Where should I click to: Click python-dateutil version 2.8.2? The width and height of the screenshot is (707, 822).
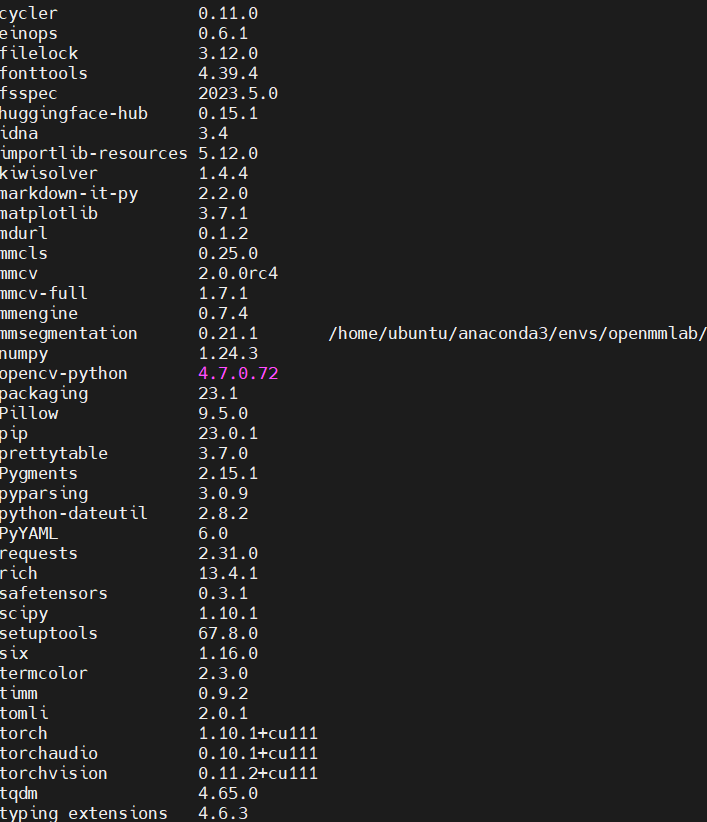point(223,514)
